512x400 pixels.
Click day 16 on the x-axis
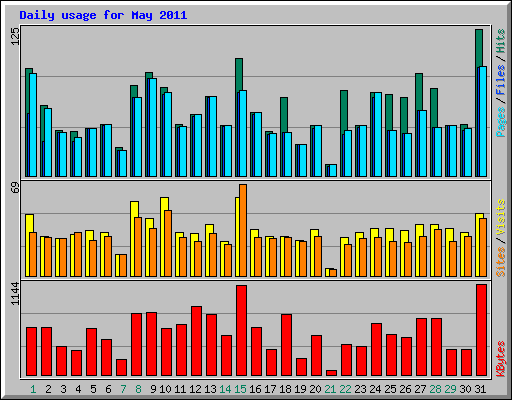(x=255, y=389)
